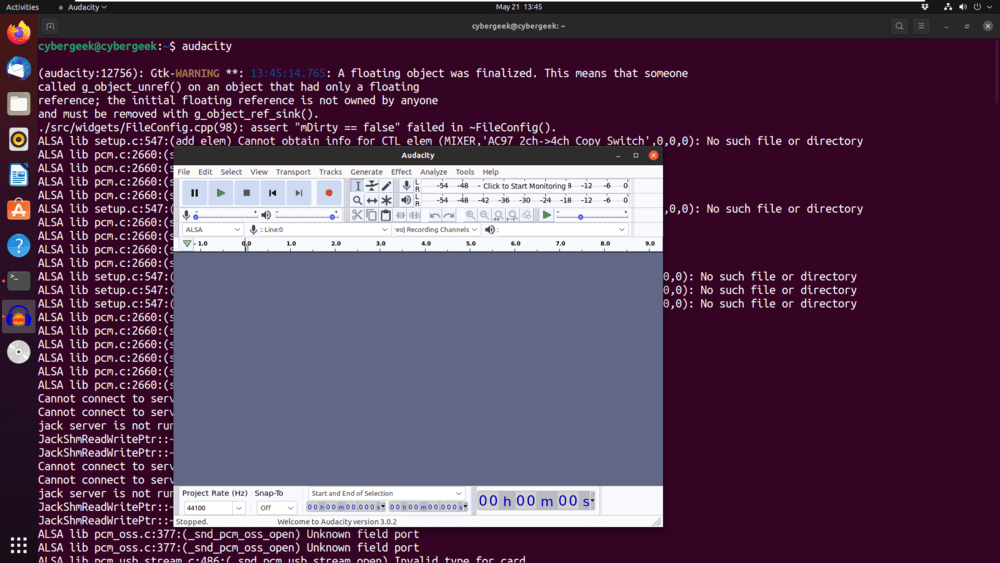Click the Fit project to width icon
This screenshot has height=563, width=1000.
(x=513, y=216)
